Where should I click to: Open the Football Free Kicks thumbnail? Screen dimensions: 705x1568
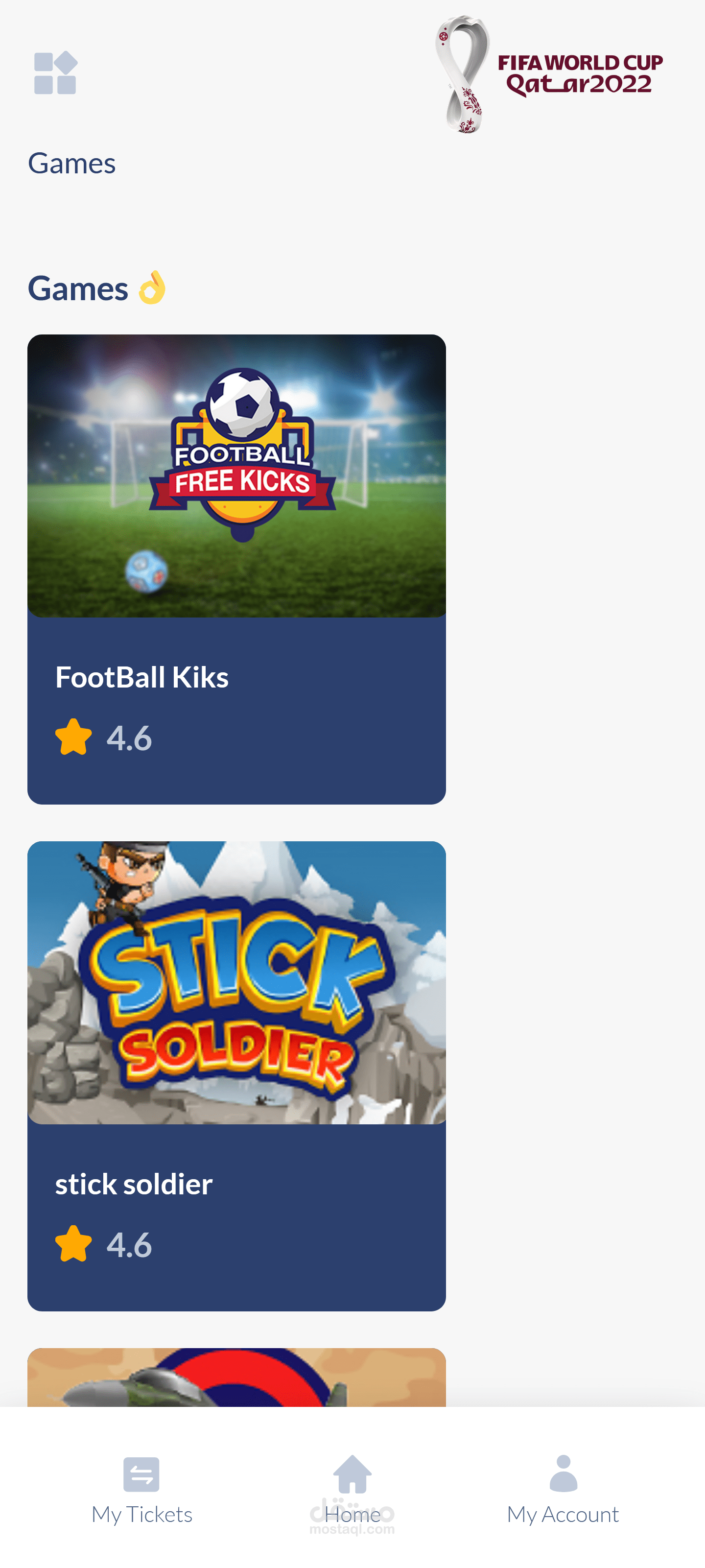click(x=236, y=475)
